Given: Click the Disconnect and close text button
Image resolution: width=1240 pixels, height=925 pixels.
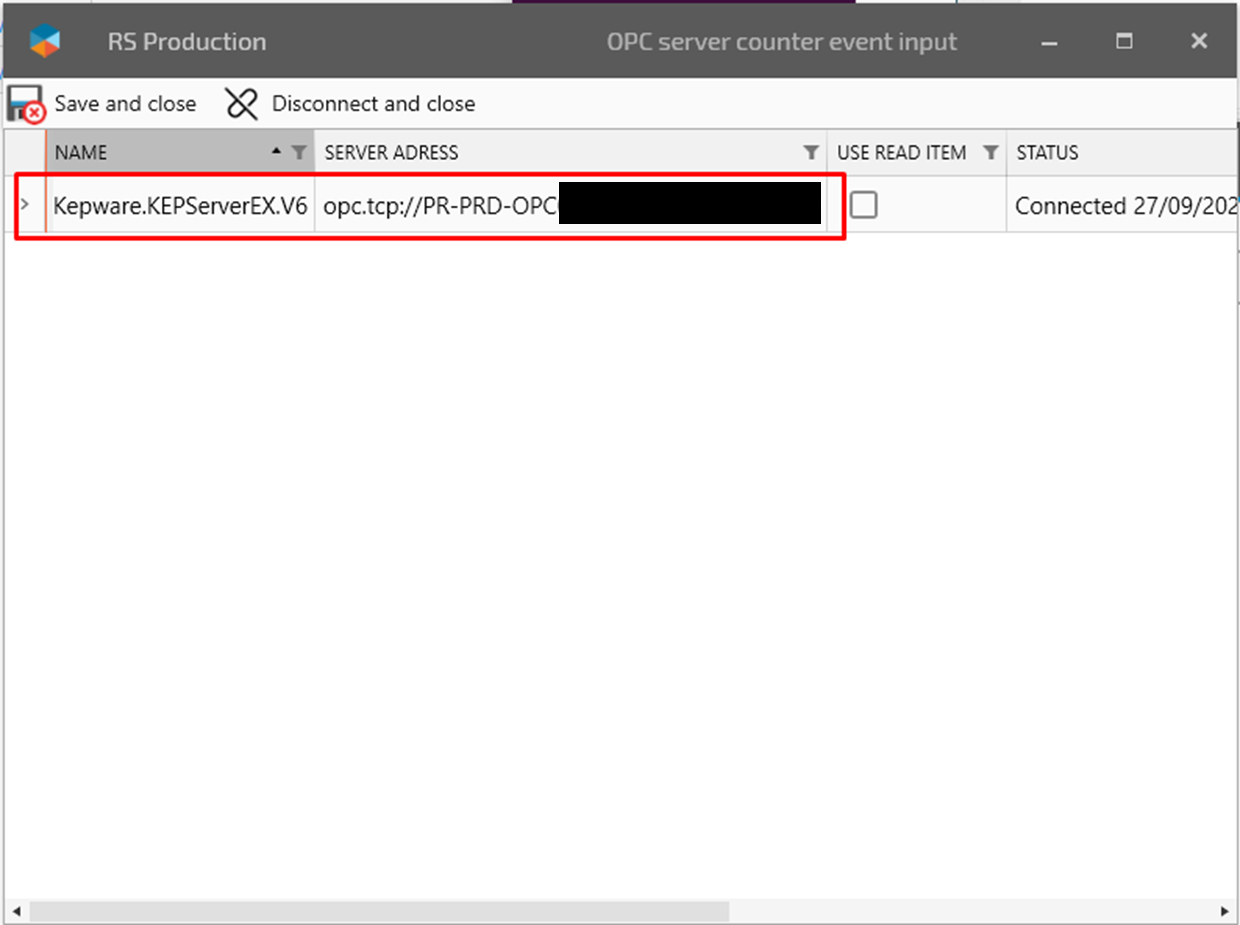Looking at the screenshot, I should [373, 104].
